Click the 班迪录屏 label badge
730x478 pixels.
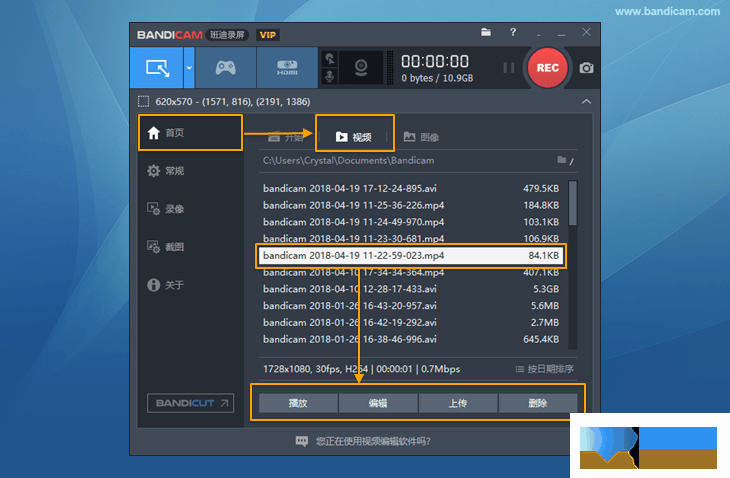pos(227,35)
